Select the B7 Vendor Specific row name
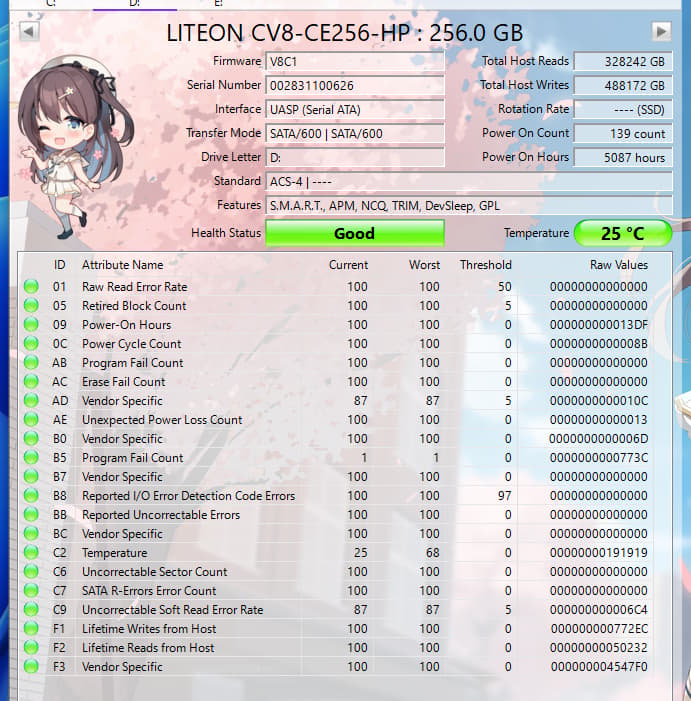The height and width of the screenshot is (701, 691). click(122, 477)
